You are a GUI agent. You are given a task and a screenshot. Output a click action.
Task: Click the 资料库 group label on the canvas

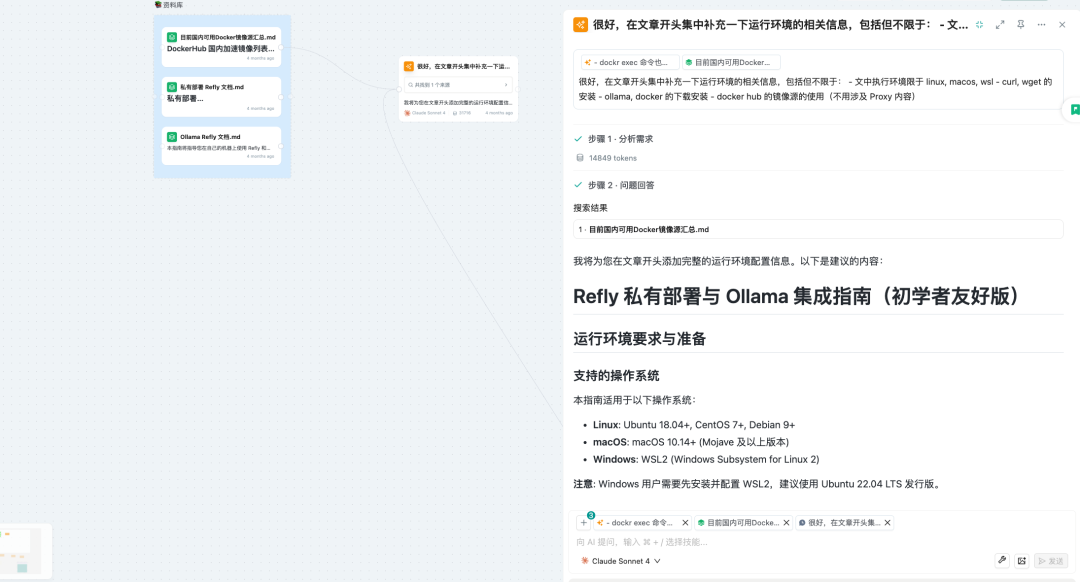pyautogui.click(x=169, y=5)
